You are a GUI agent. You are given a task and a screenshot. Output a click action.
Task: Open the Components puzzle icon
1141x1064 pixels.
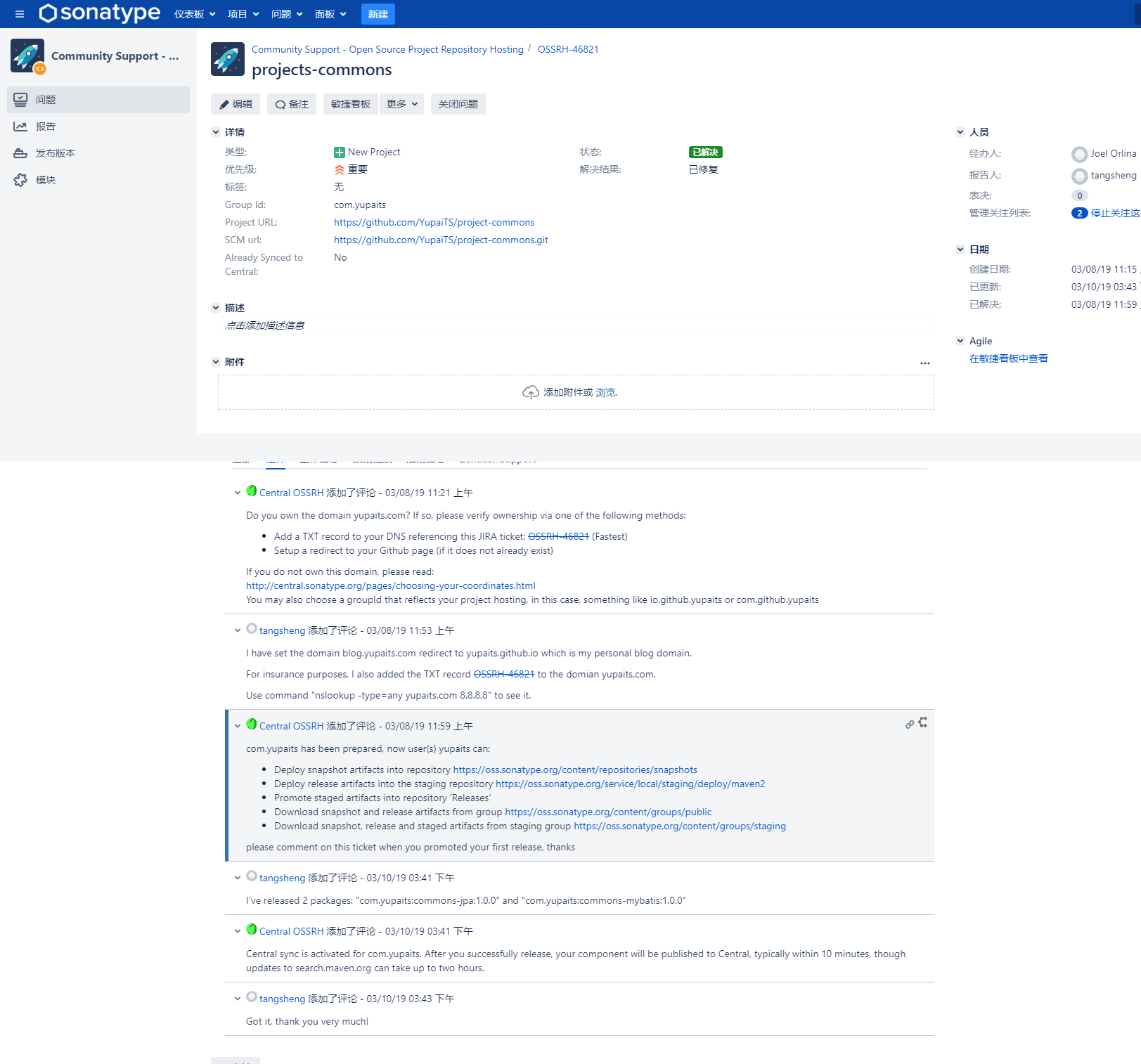point(20,180)
